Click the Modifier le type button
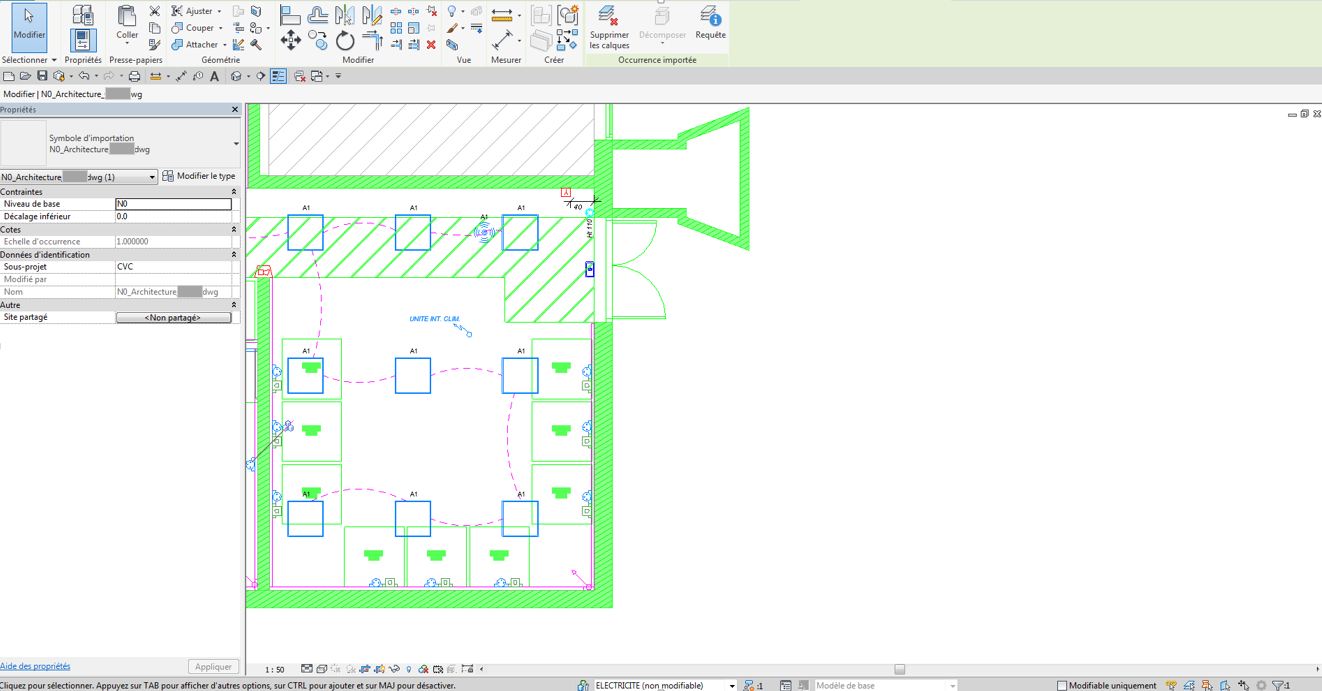 click(199, 176)
